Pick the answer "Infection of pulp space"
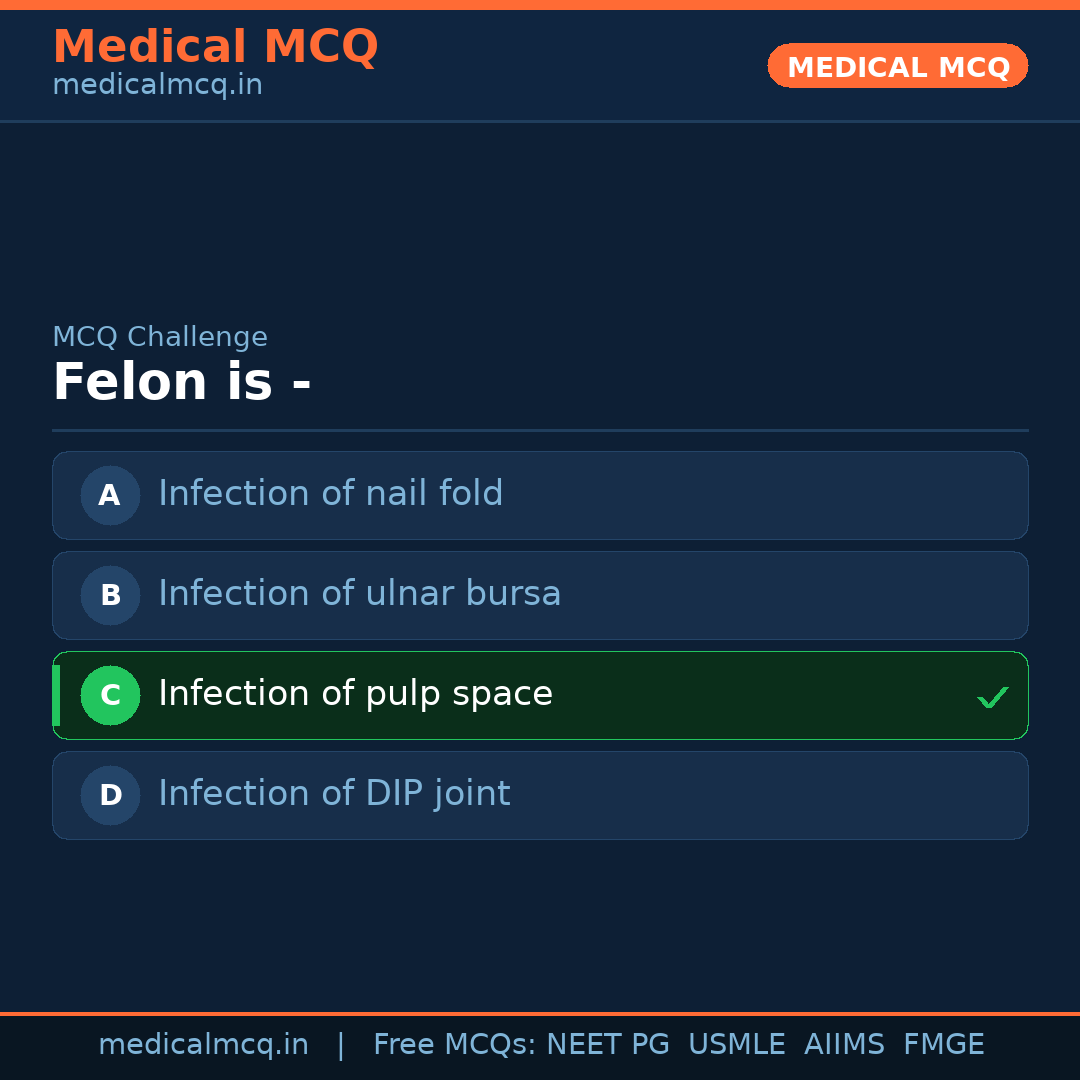1080x1080 pixels. (x=355, y=694)
